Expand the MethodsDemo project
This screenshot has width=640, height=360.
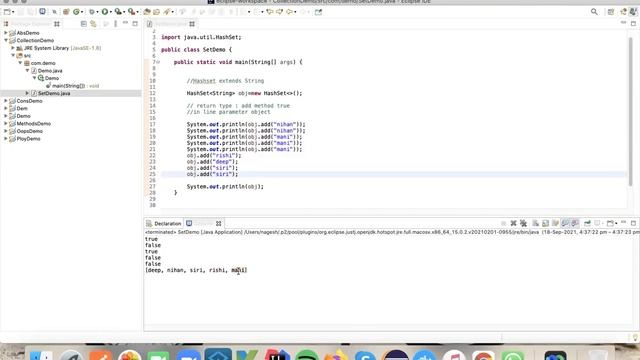point(6,123)
